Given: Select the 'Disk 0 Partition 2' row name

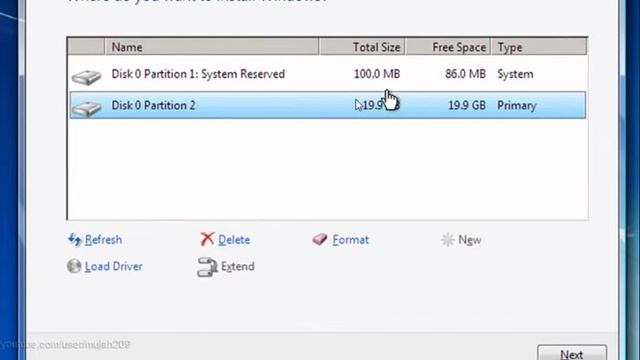Looking at the screenshot, I should pyautogui.click(x=153, y=105).
